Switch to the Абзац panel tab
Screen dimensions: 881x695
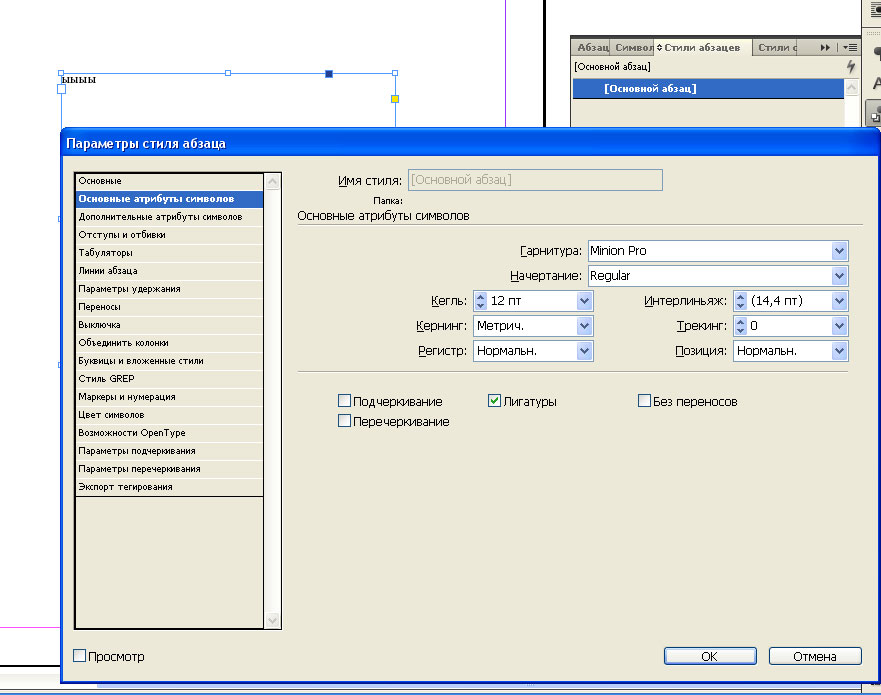592,48
